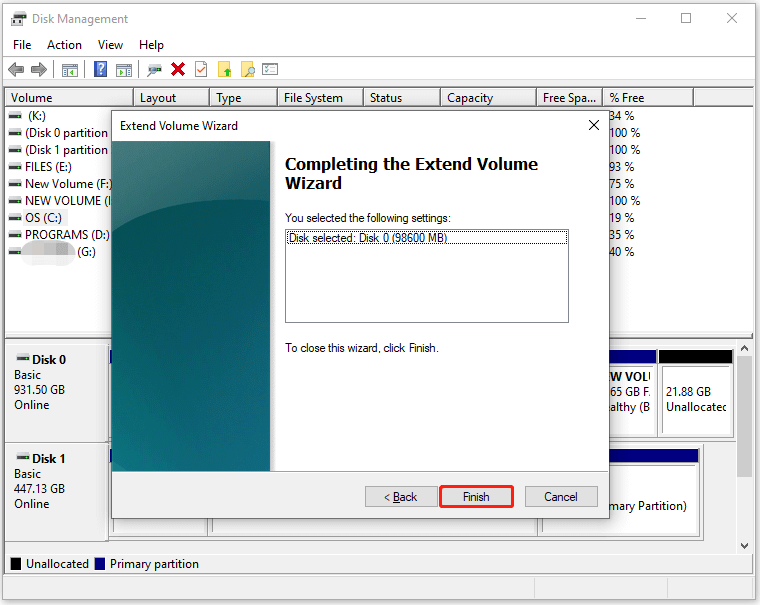Viewport: 760px width, 605px height.
Task: Click Finish to complete the wizard
Action: (476, 497)
